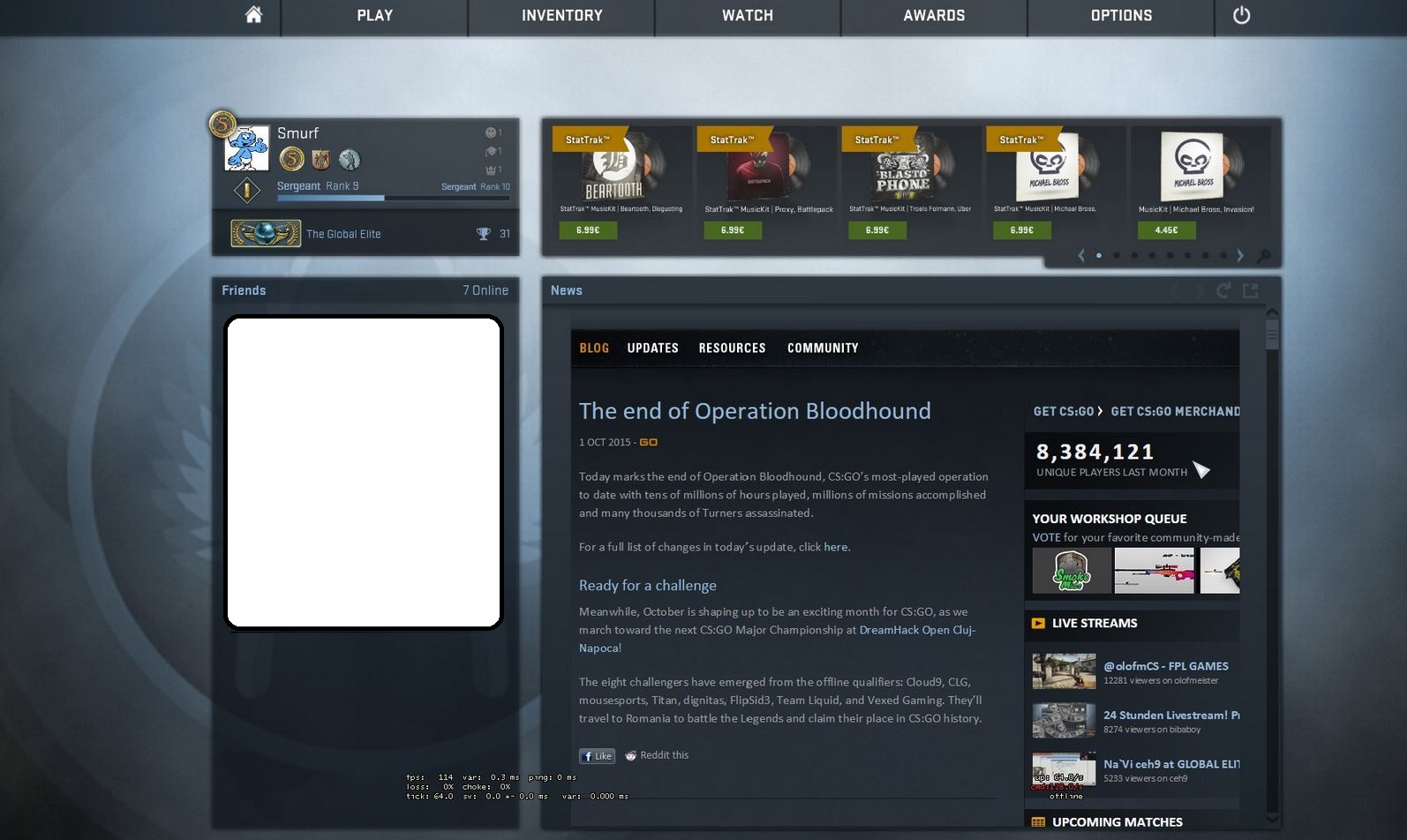Select the third store carousel dot
The width and height of the screenshot is (1407, 840).
click(1134, 256)
